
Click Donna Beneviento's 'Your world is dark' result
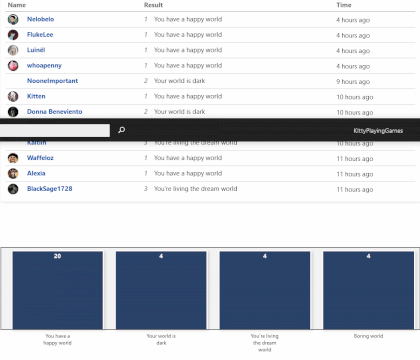pos(179,112)
